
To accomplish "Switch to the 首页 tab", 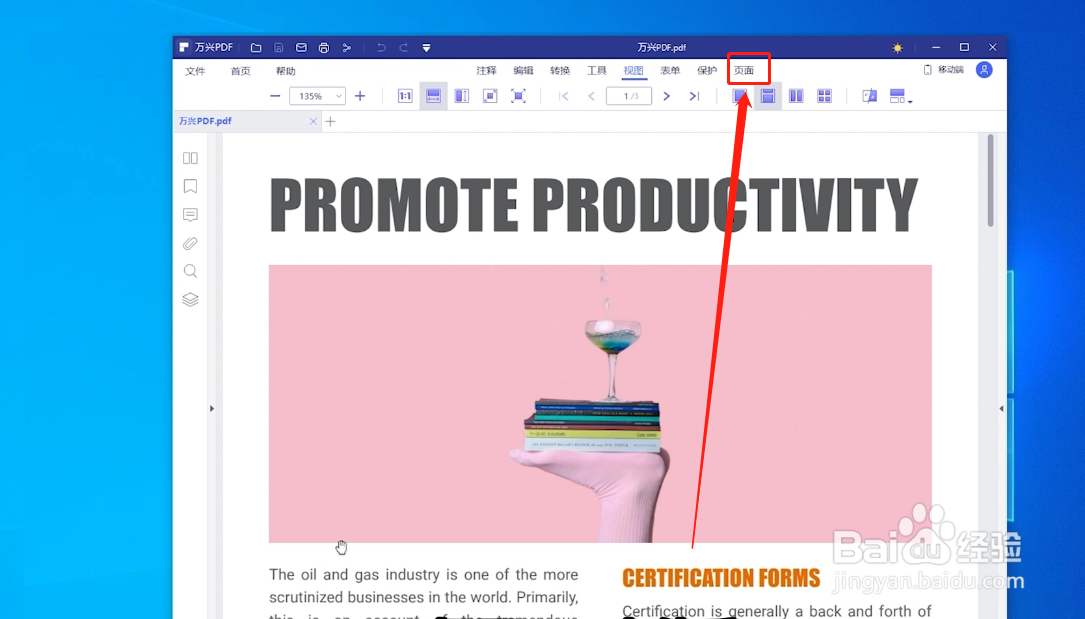I will (240, 71).
